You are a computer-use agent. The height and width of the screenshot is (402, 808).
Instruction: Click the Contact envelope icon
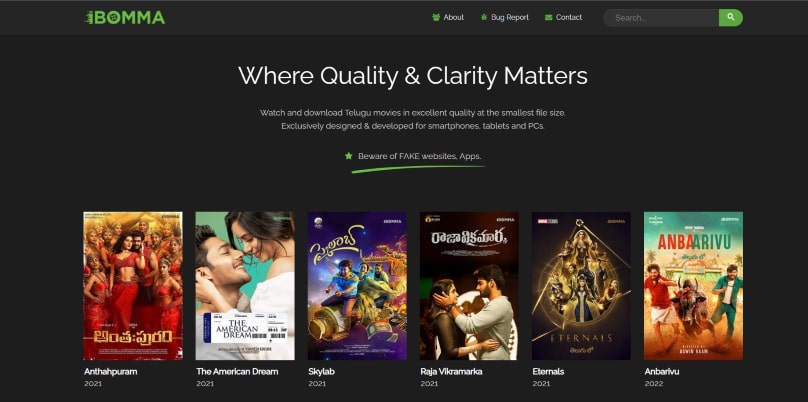548,18
